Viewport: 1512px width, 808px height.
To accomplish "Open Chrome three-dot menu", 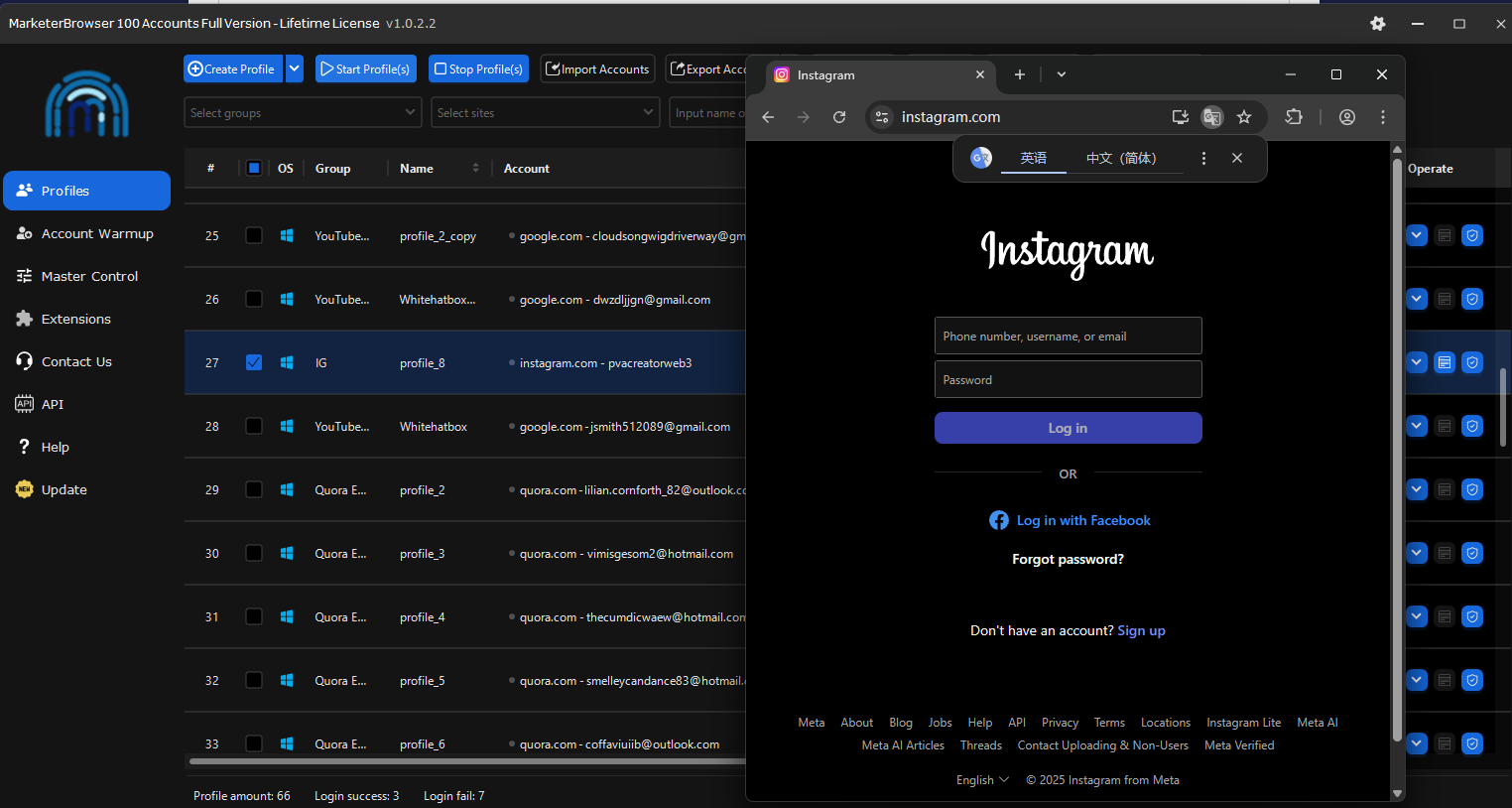I will click(1383, 117).
